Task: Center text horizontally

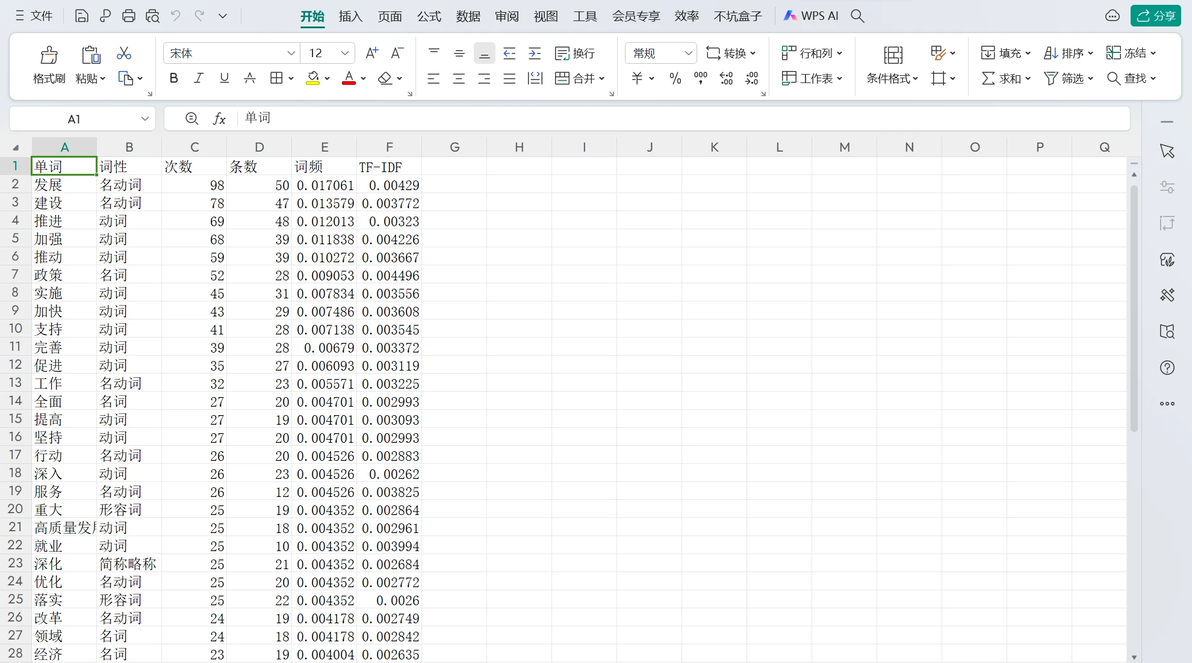Action: tap(459, 78)
